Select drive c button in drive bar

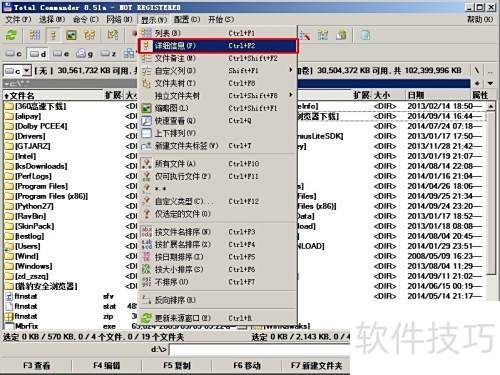[14, 54]
